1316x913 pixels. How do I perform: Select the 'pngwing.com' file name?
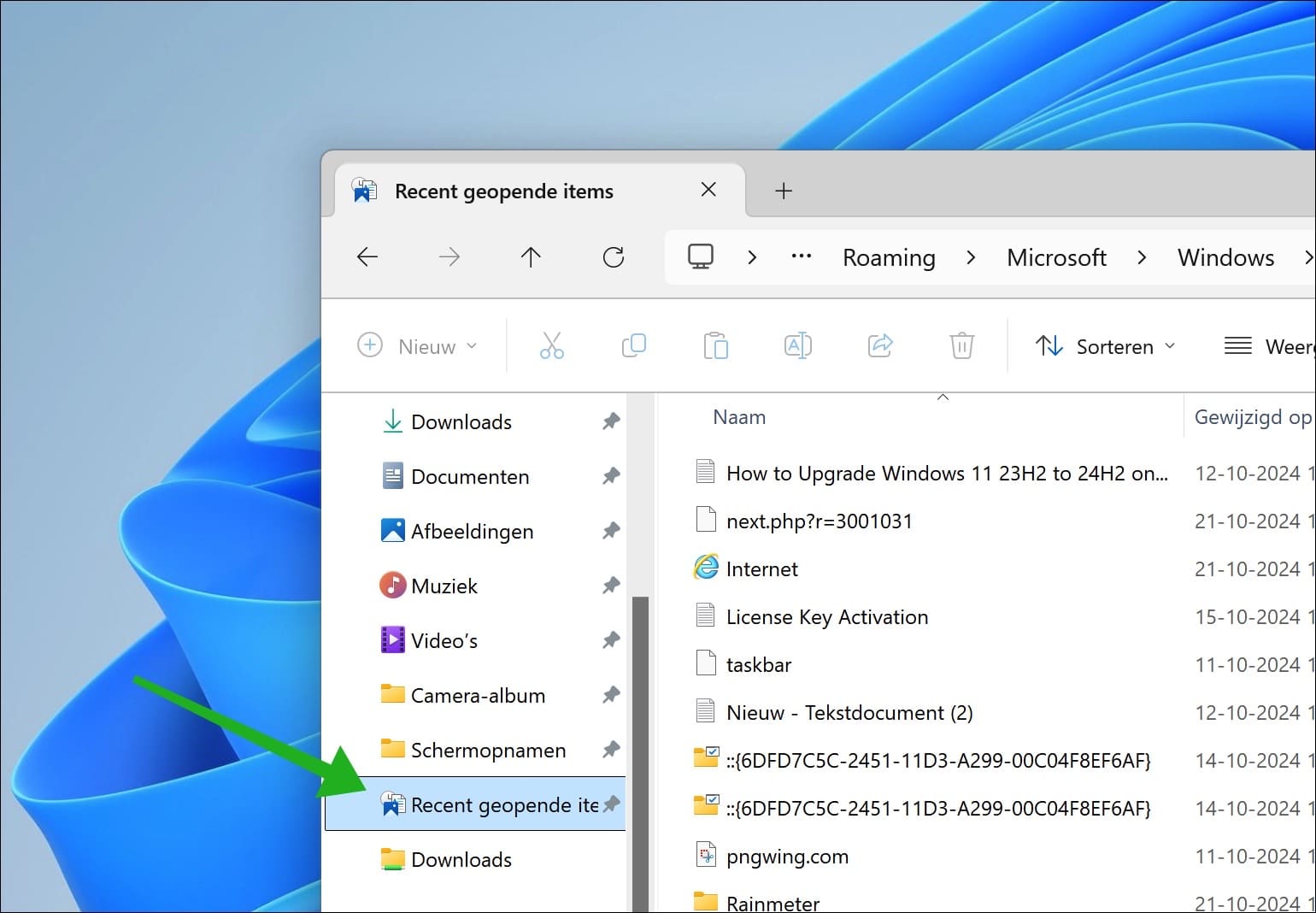[787, 857]
